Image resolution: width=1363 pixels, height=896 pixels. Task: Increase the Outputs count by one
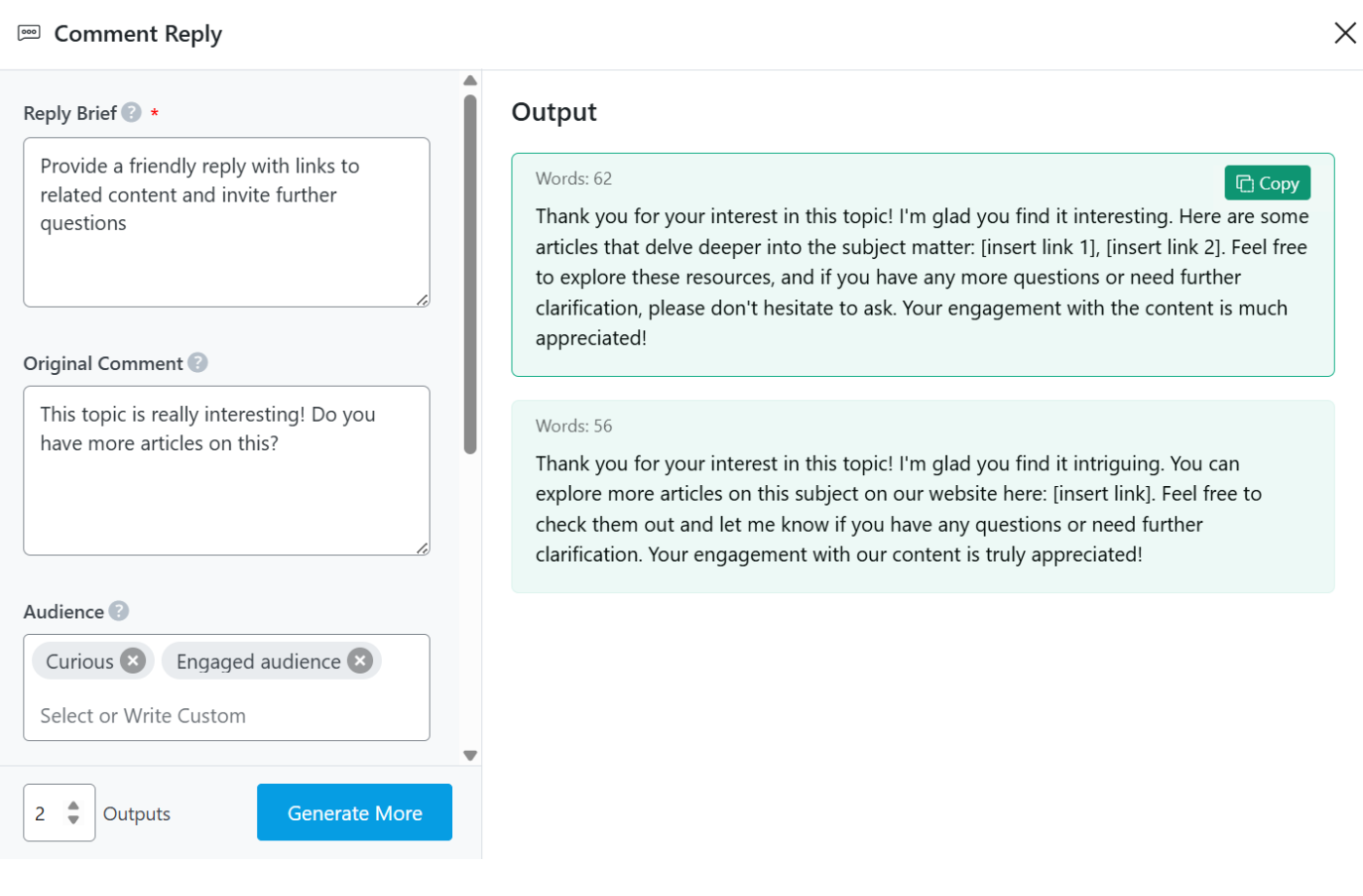point(73,805)
